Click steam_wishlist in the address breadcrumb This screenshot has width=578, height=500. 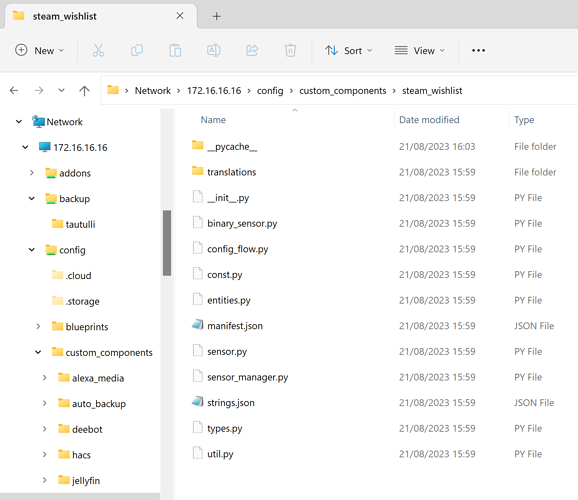click(x=432, y=91)
